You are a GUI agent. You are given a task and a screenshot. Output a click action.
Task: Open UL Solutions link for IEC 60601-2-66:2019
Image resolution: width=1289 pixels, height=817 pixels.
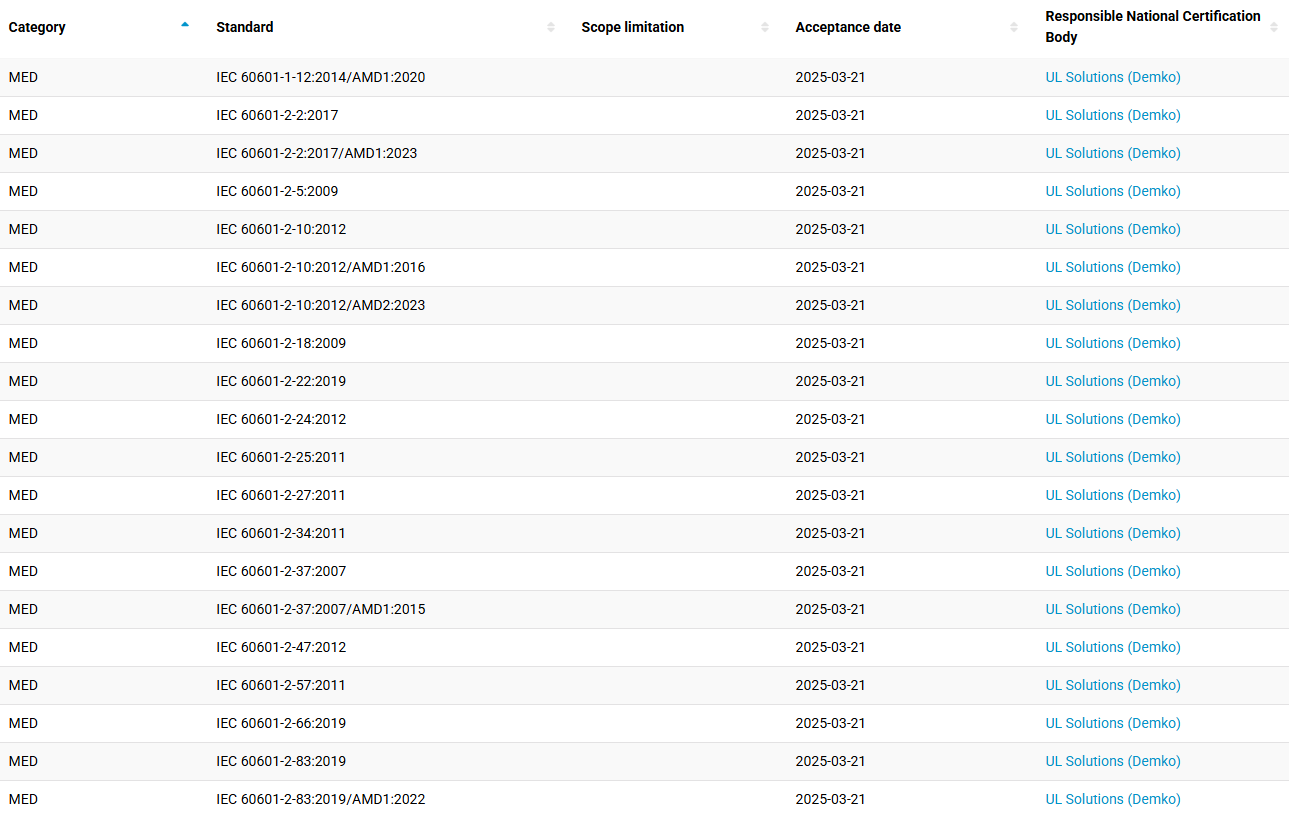[1113, 723]
